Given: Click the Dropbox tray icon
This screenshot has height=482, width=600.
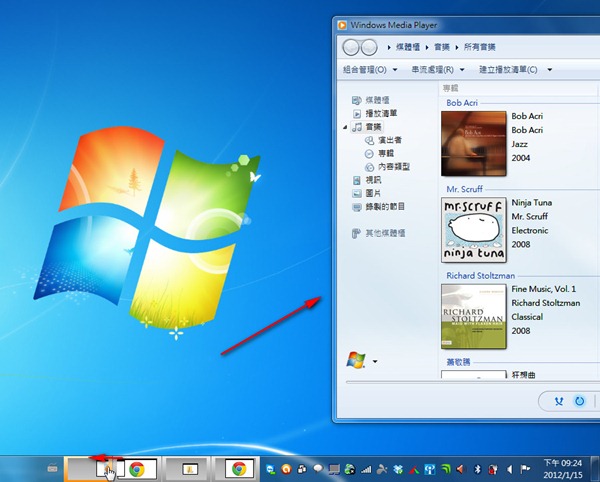Looking at the screenshot, I should click(398, 469).
